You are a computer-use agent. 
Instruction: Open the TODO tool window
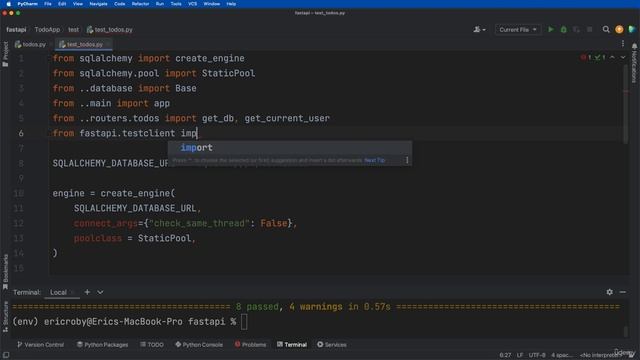152,345
